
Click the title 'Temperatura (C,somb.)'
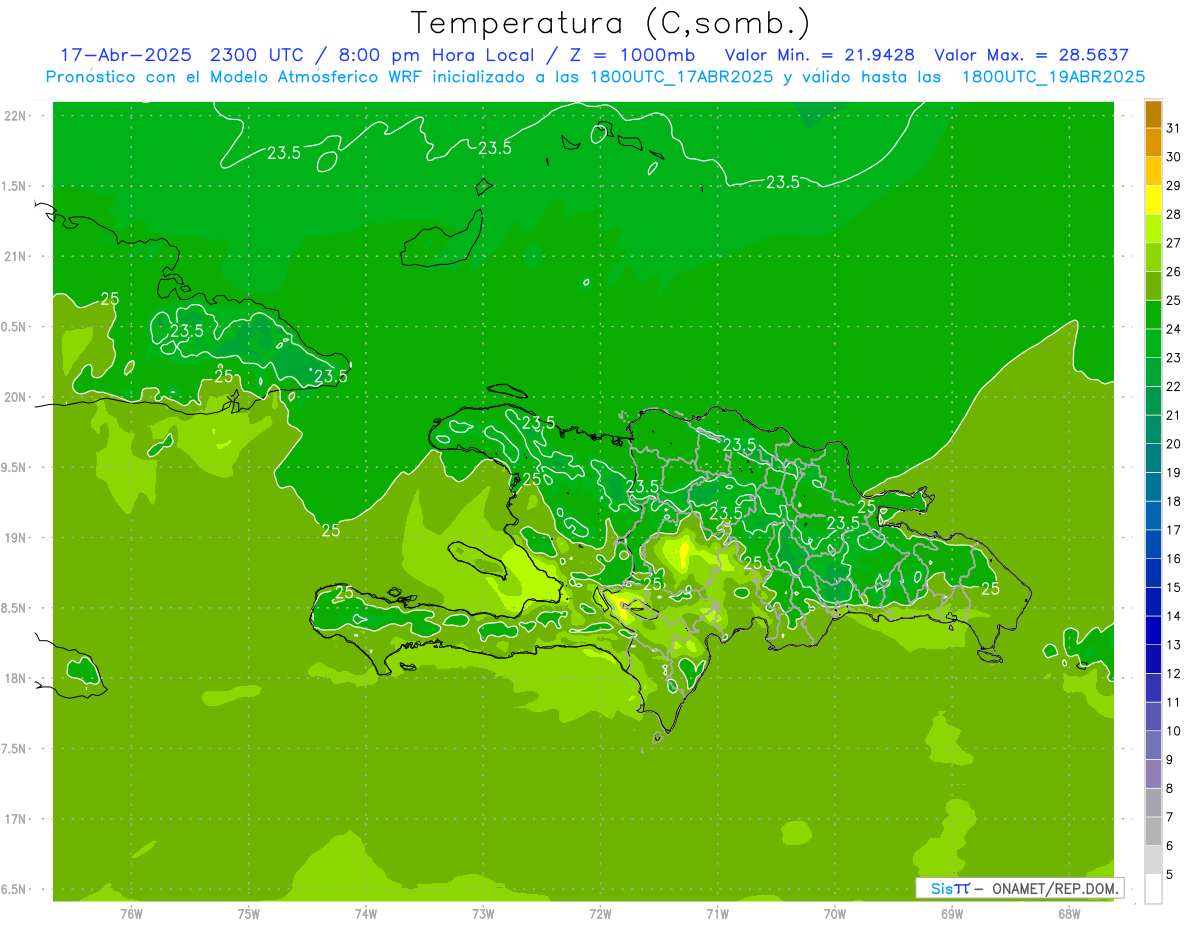pyautogui.click(x=610, y=23)
